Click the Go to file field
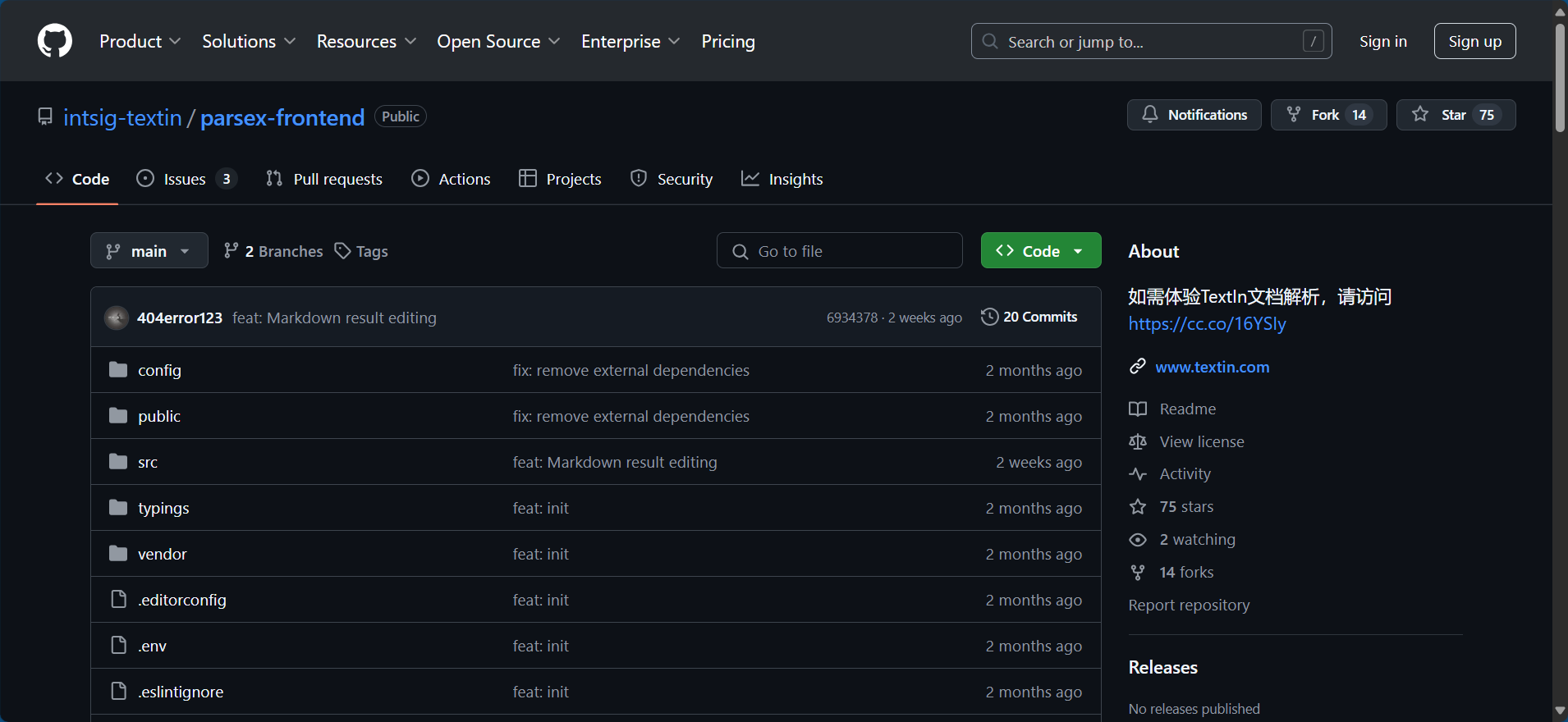Screen dimensions: 1568x722 coord(840,251)
